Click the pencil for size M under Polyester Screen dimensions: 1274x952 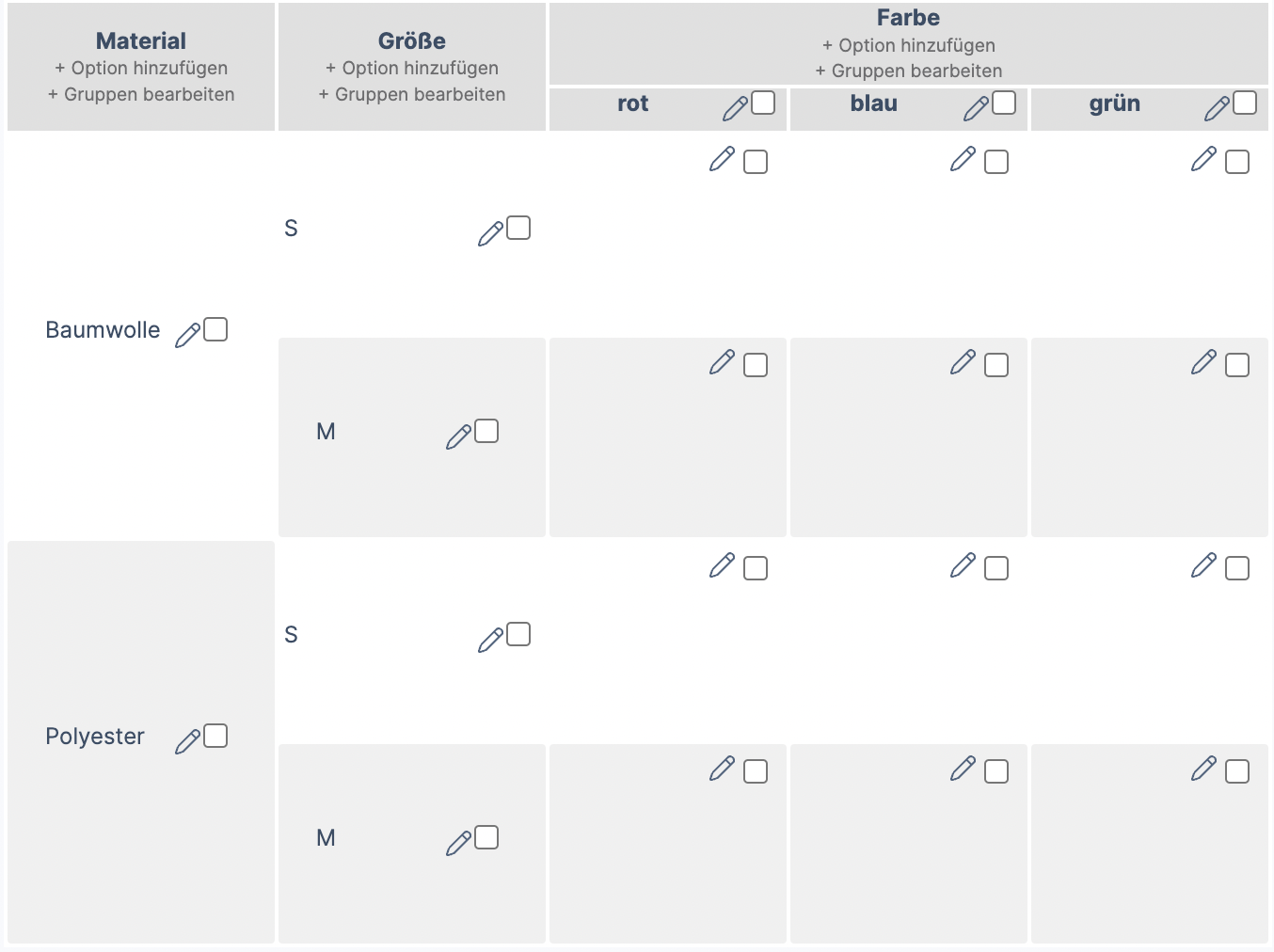[458, 842]
